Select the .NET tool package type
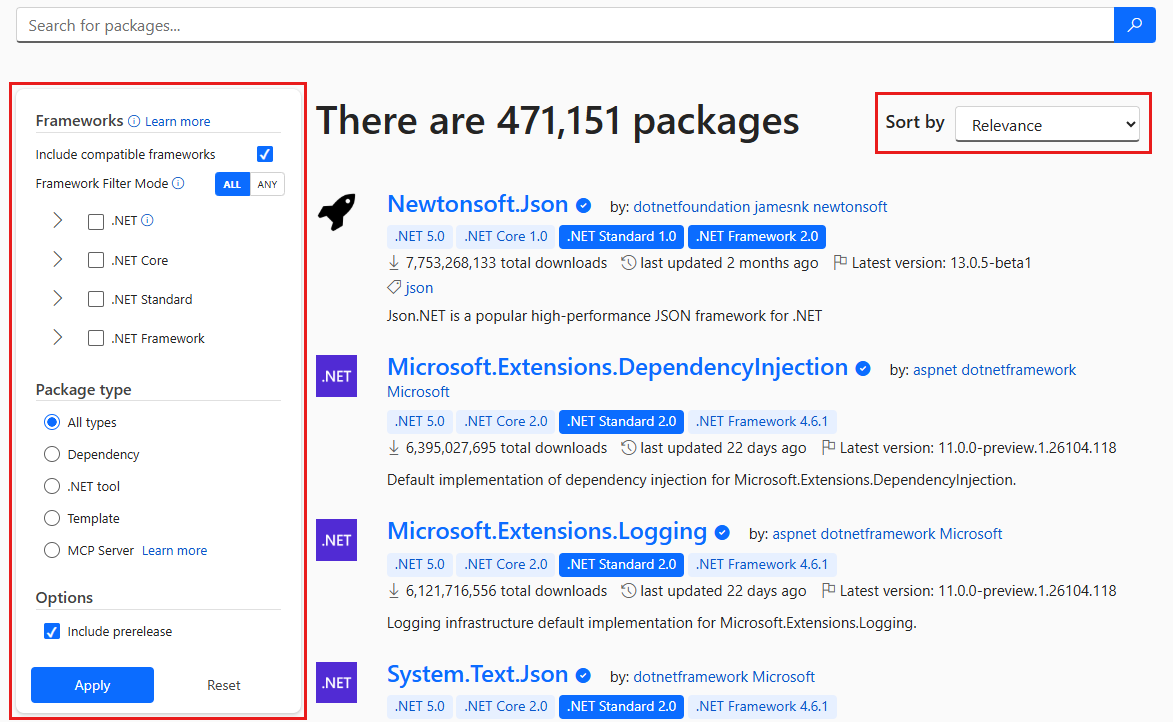Viewport: 1173px width, 722px height. tap(52, 486)
